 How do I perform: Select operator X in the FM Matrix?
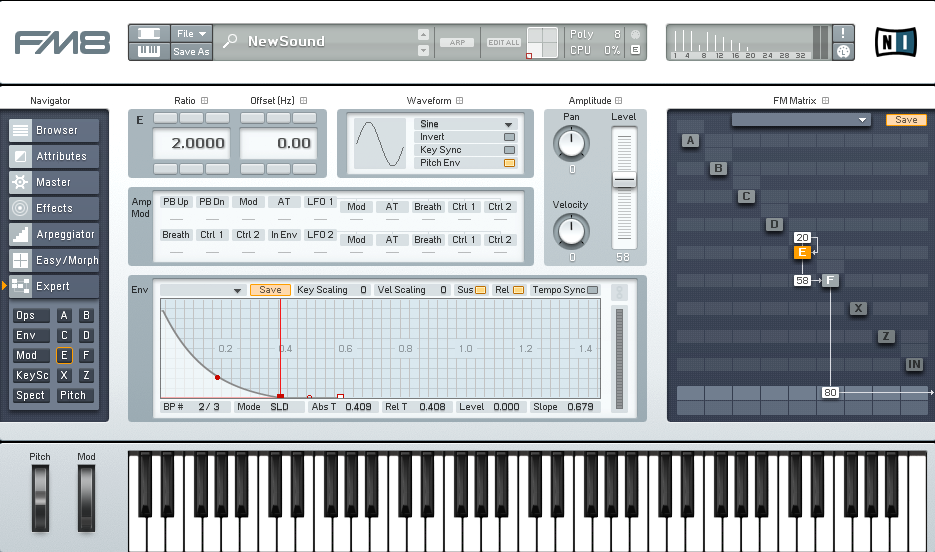click(858, 308)
